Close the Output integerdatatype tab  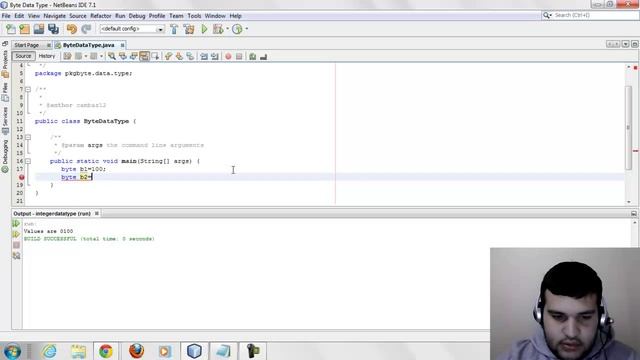point(97,213)
